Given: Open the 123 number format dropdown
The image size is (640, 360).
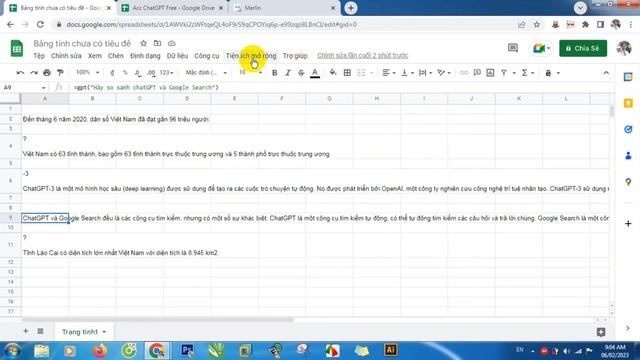Looking at the screenshot, I should 166,73.
